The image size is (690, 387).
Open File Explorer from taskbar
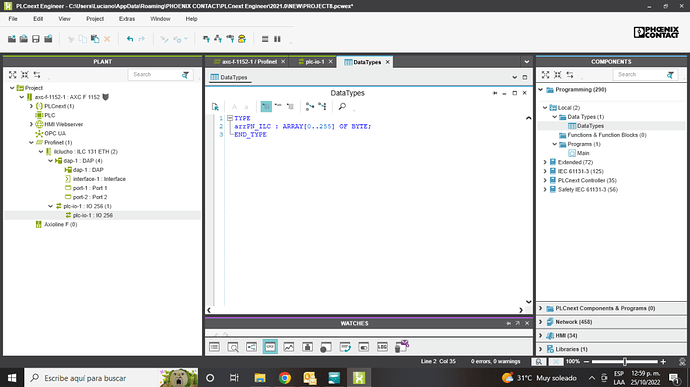(x=260, y=378)
